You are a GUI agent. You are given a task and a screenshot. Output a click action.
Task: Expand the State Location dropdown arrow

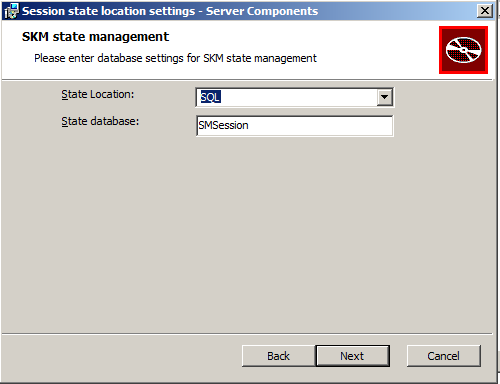(x=384, y=97)
